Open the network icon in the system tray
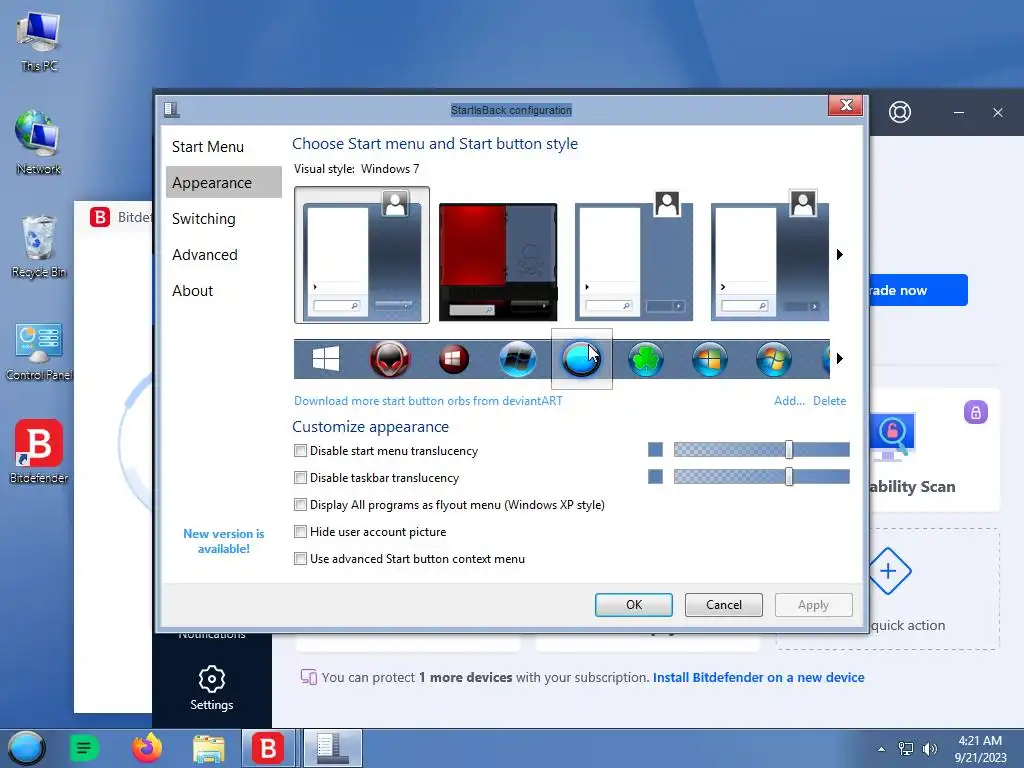1024x768 pixels. 906,749
